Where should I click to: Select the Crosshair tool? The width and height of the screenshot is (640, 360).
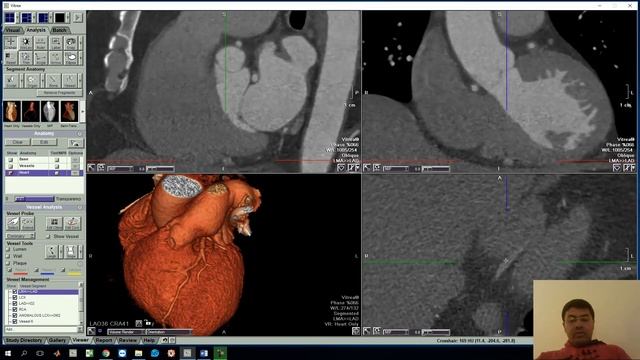(11, 42)
